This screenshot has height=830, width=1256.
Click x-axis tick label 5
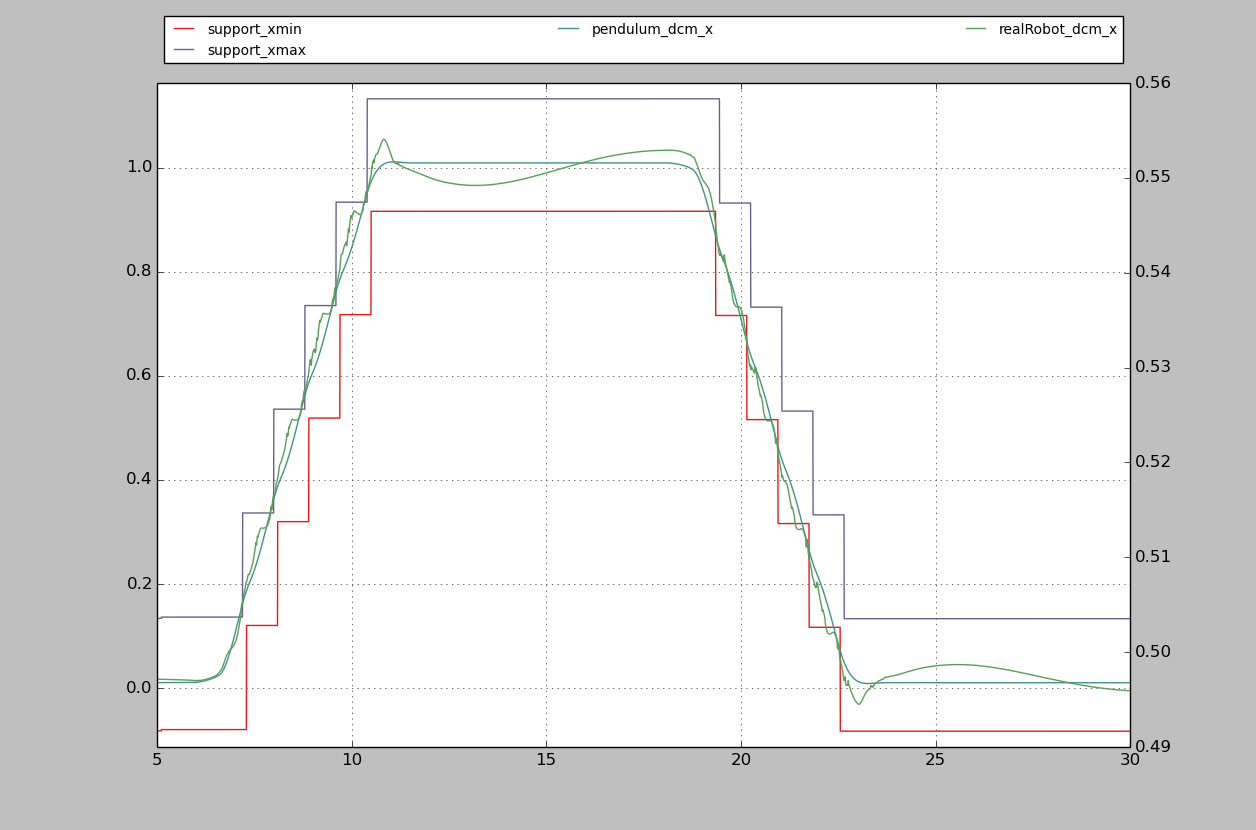pyautogui.click(x=157, y=760)
